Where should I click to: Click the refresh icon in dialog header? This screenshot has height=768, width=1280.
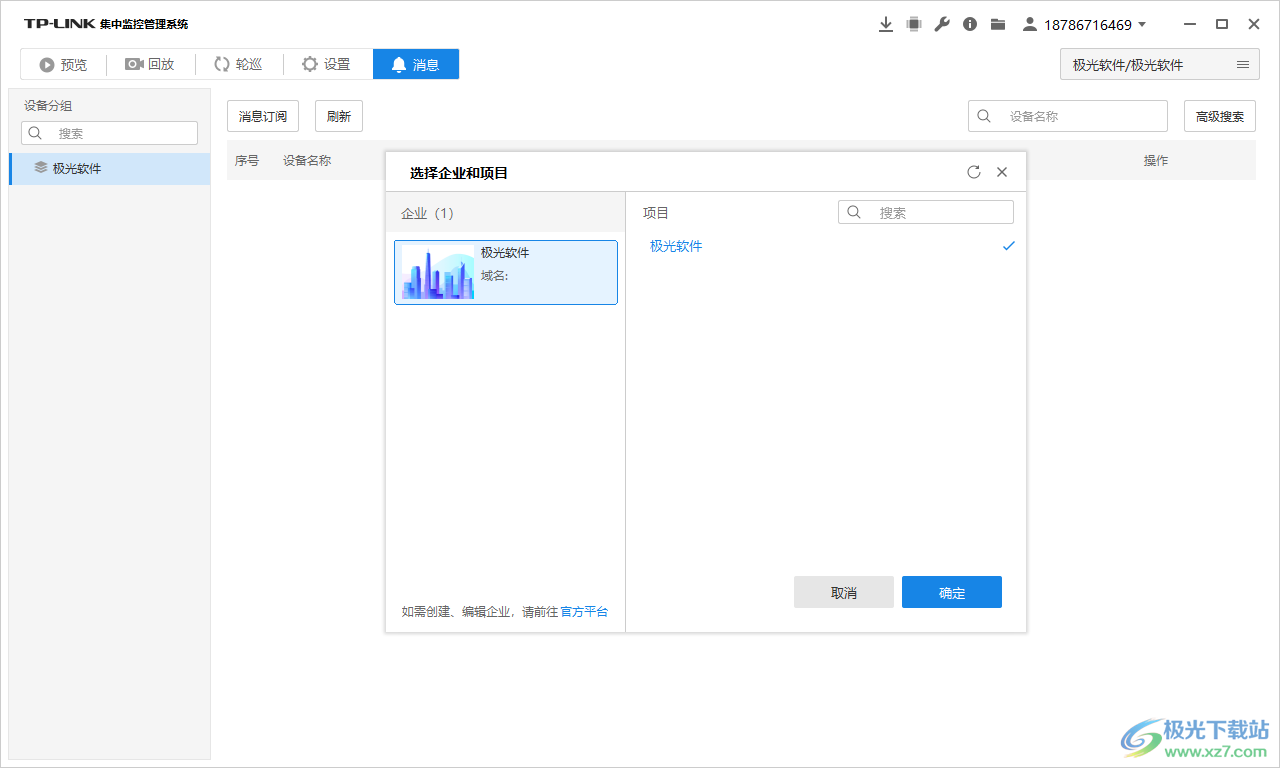(x=974, y=172)
